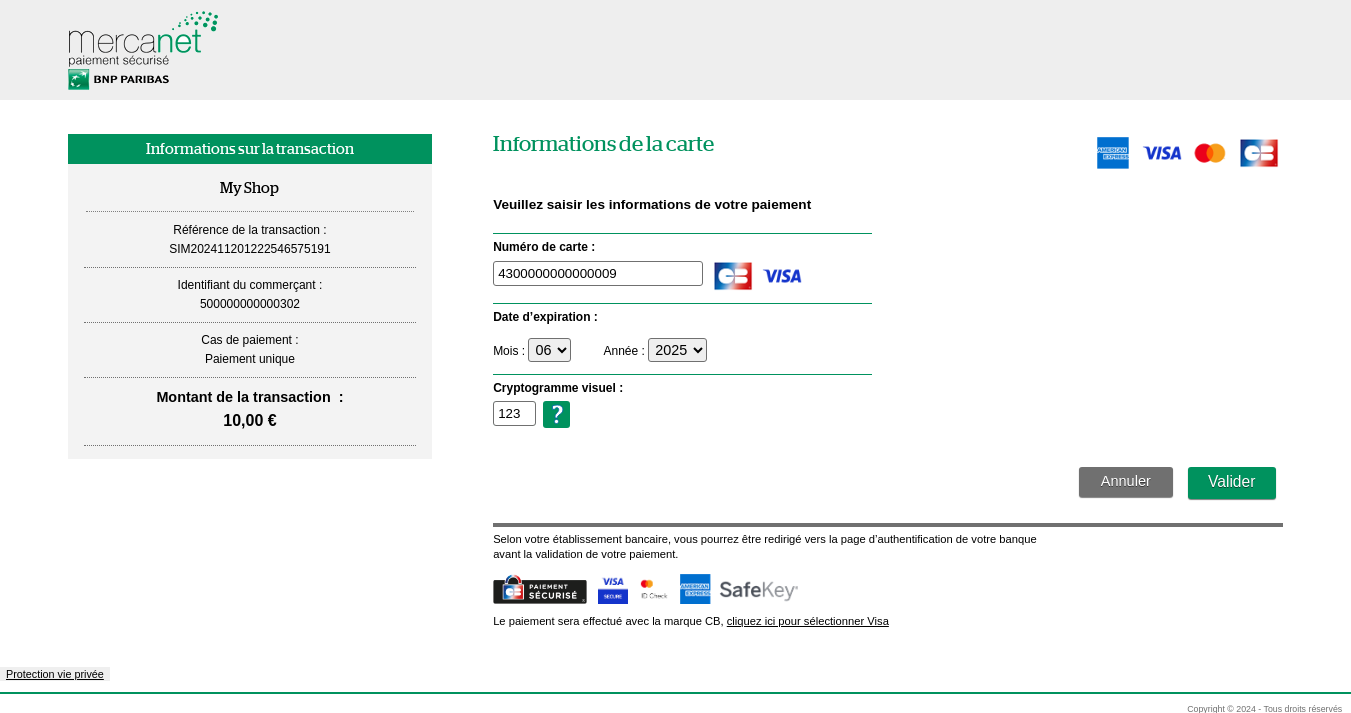This screenshot has height=713, width=1351.
Task: Click the American Express SafeKey badge
Action: pos(739,590)
